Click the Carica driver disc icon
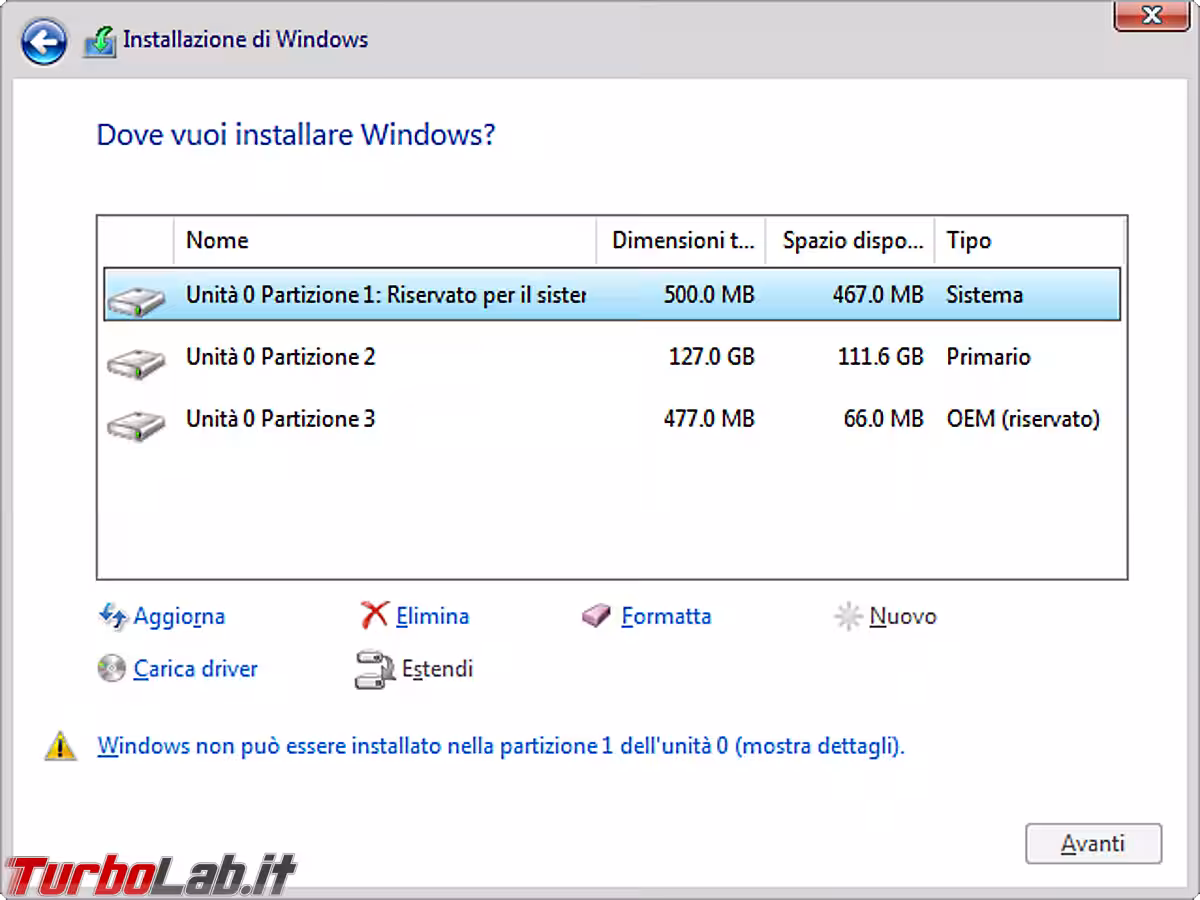The height and width of the screenshot is (900, 1200). pos(111,669)
